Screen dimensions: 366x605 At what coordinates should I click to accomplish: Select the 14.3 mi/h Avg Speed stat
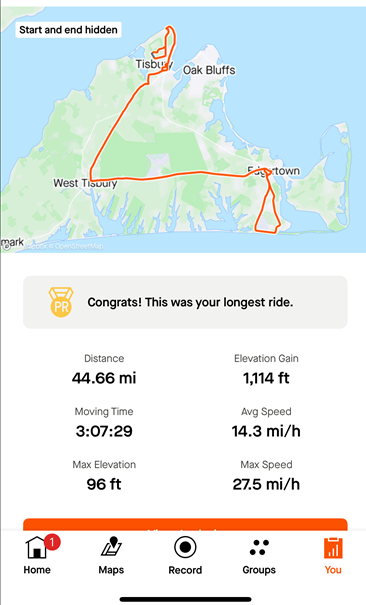pos(266,431)
